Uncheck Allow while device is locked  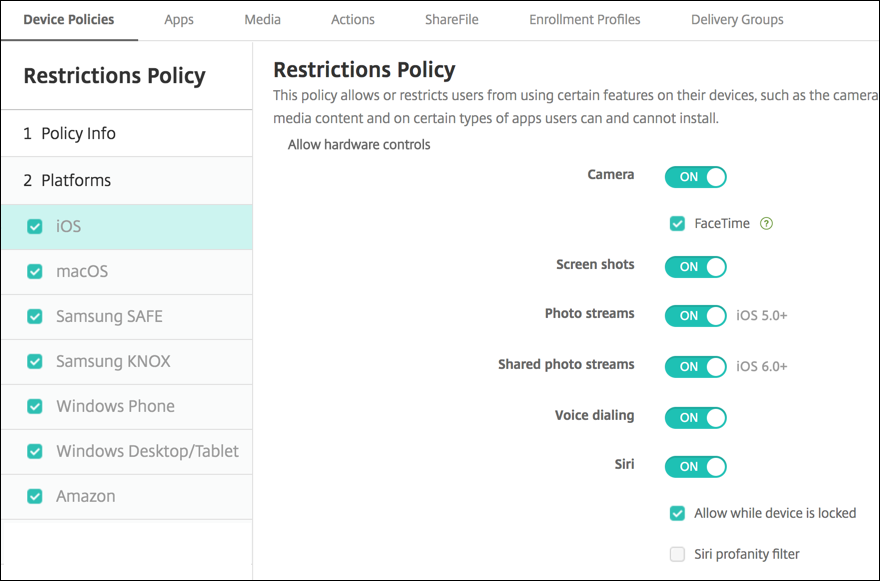click(678, 513)
